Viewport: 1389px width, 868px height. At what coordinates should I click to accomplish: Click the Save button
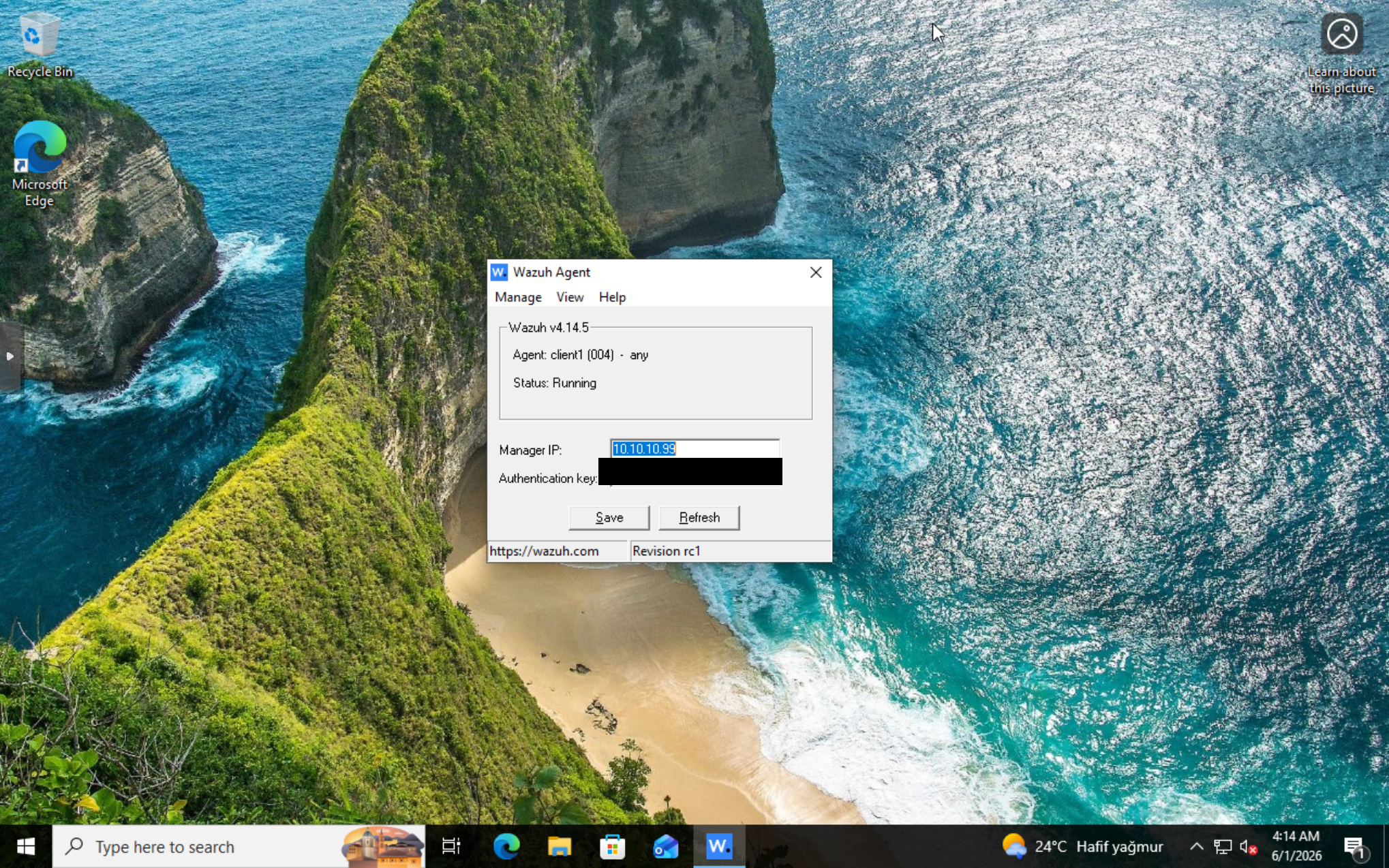609,518
